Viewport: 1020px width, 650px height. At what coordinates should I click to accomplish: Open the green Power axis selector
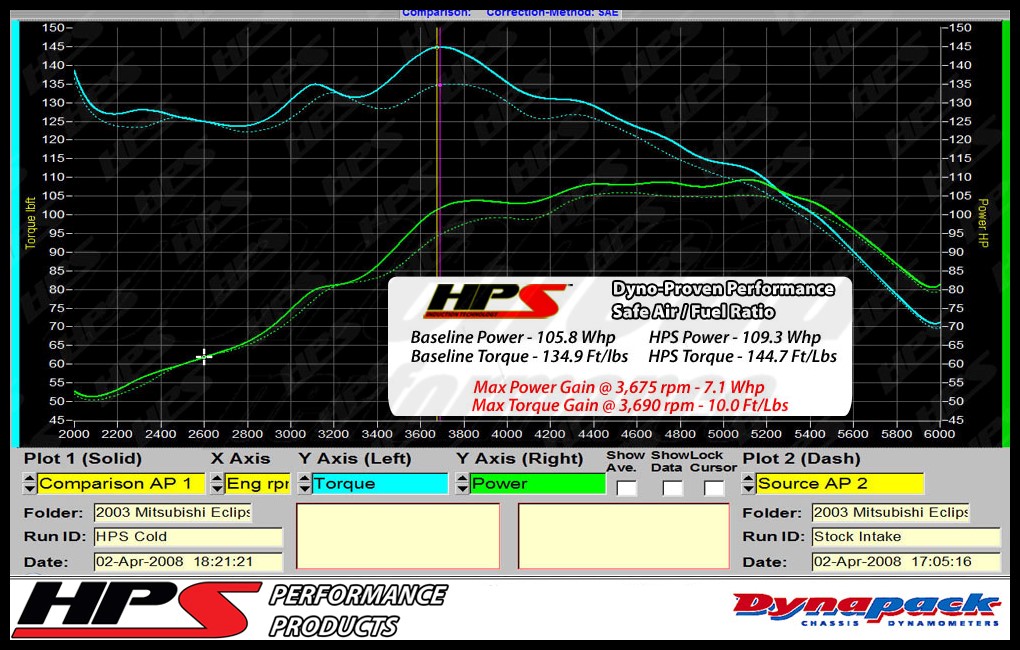[x=537, y=483]
